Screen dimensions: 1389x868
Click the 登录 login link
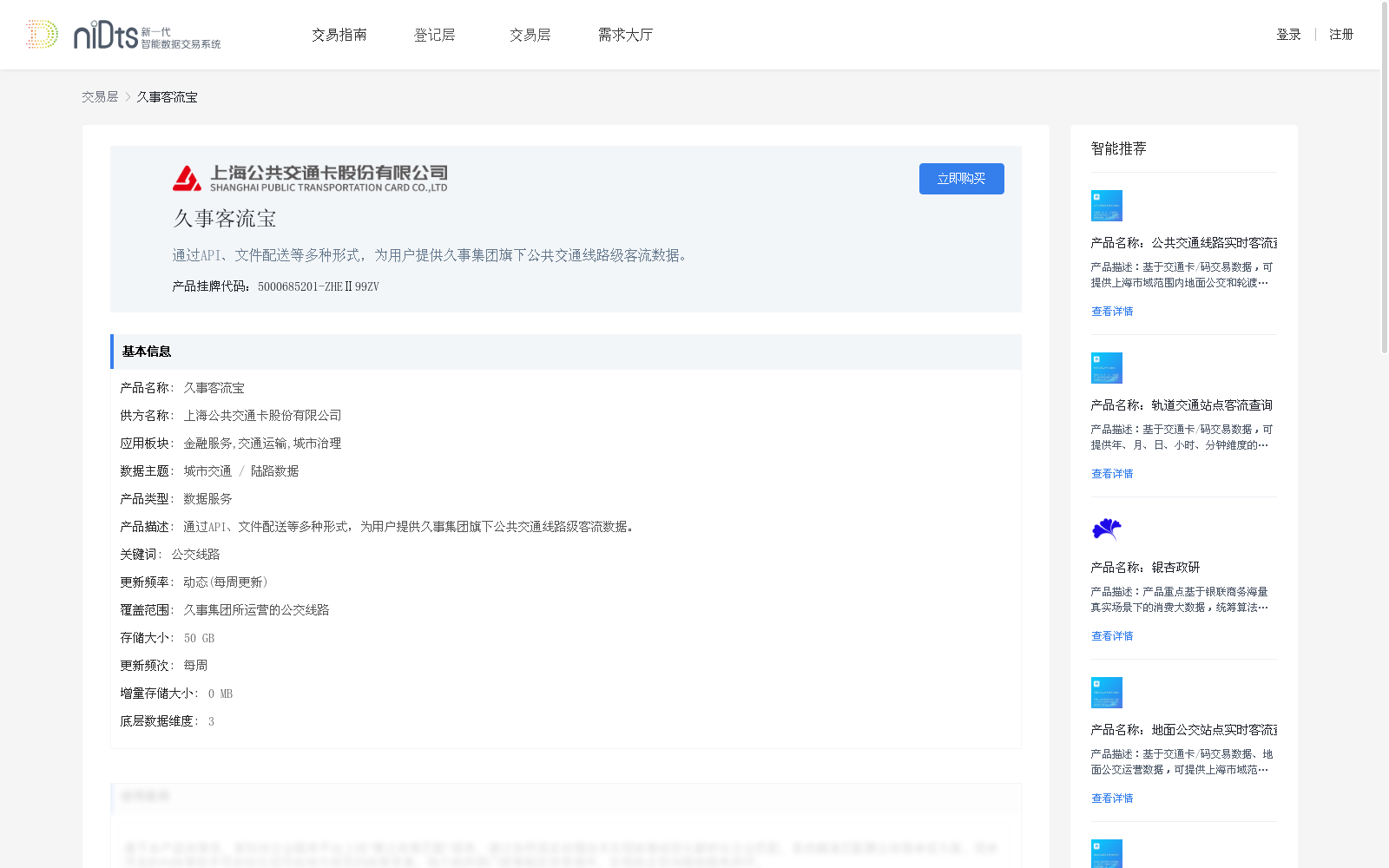pos(1288,35)
